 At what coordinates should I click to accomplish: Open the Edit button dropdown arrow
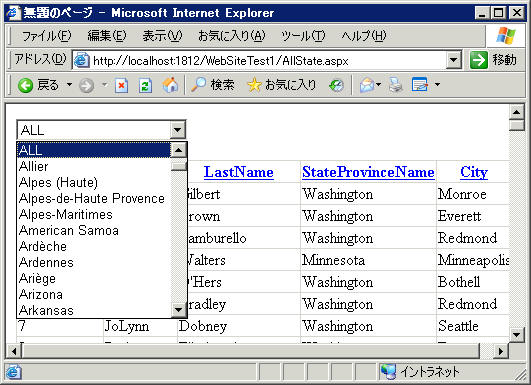pyautogui.click(x=437, y=84)
